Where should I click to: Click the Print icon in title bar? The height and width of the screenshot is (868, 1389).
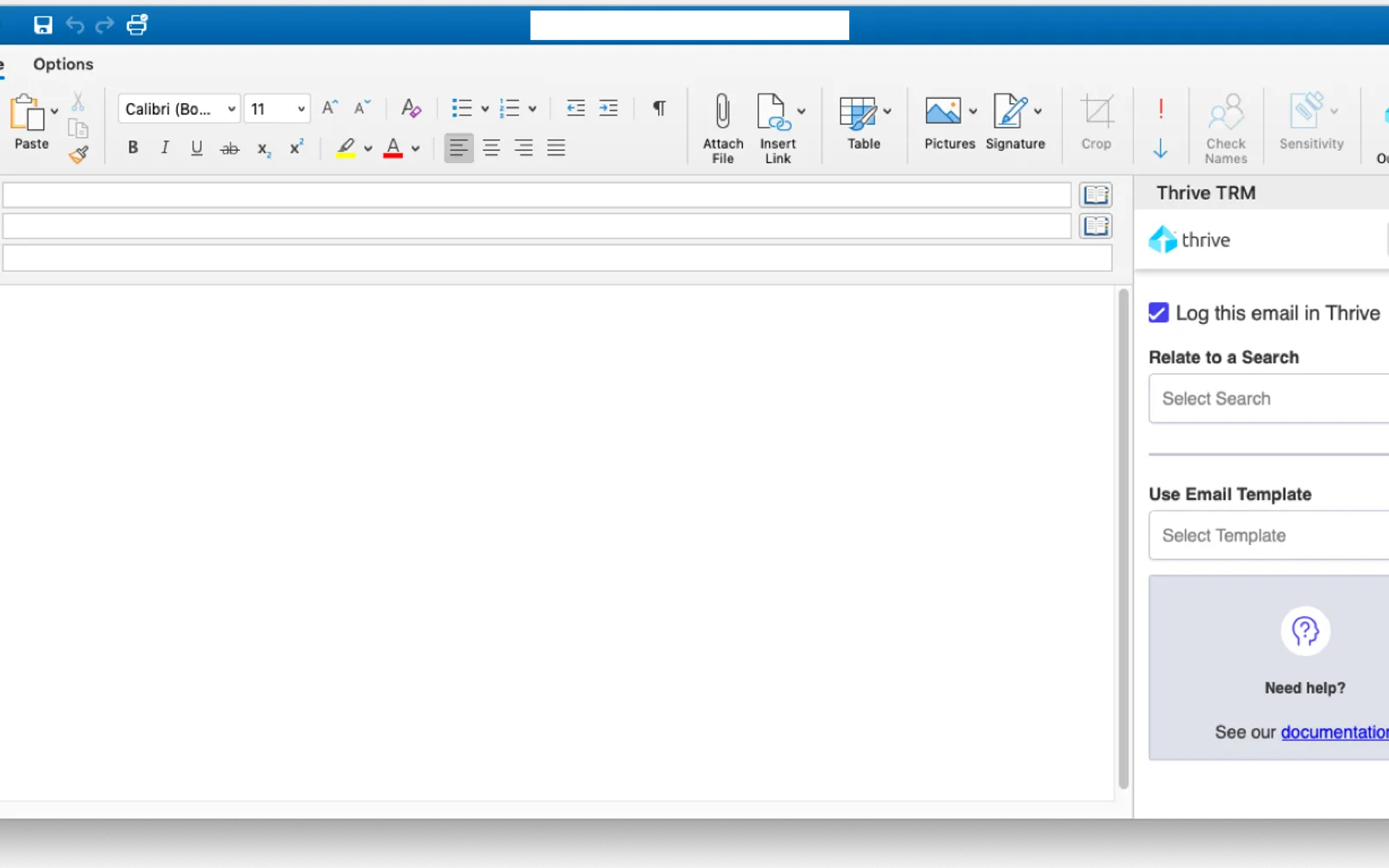pos(137,25)
